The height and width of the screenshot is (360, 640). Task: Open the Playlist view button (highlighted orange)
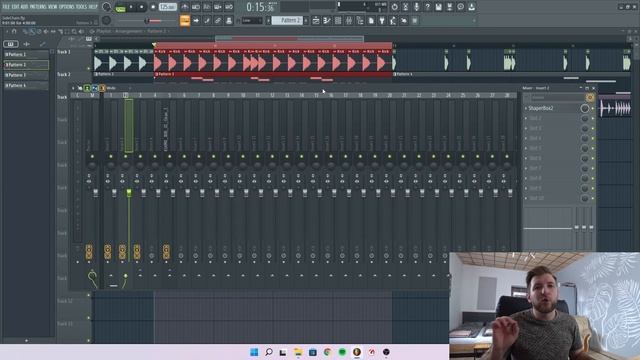click(184, 20)
